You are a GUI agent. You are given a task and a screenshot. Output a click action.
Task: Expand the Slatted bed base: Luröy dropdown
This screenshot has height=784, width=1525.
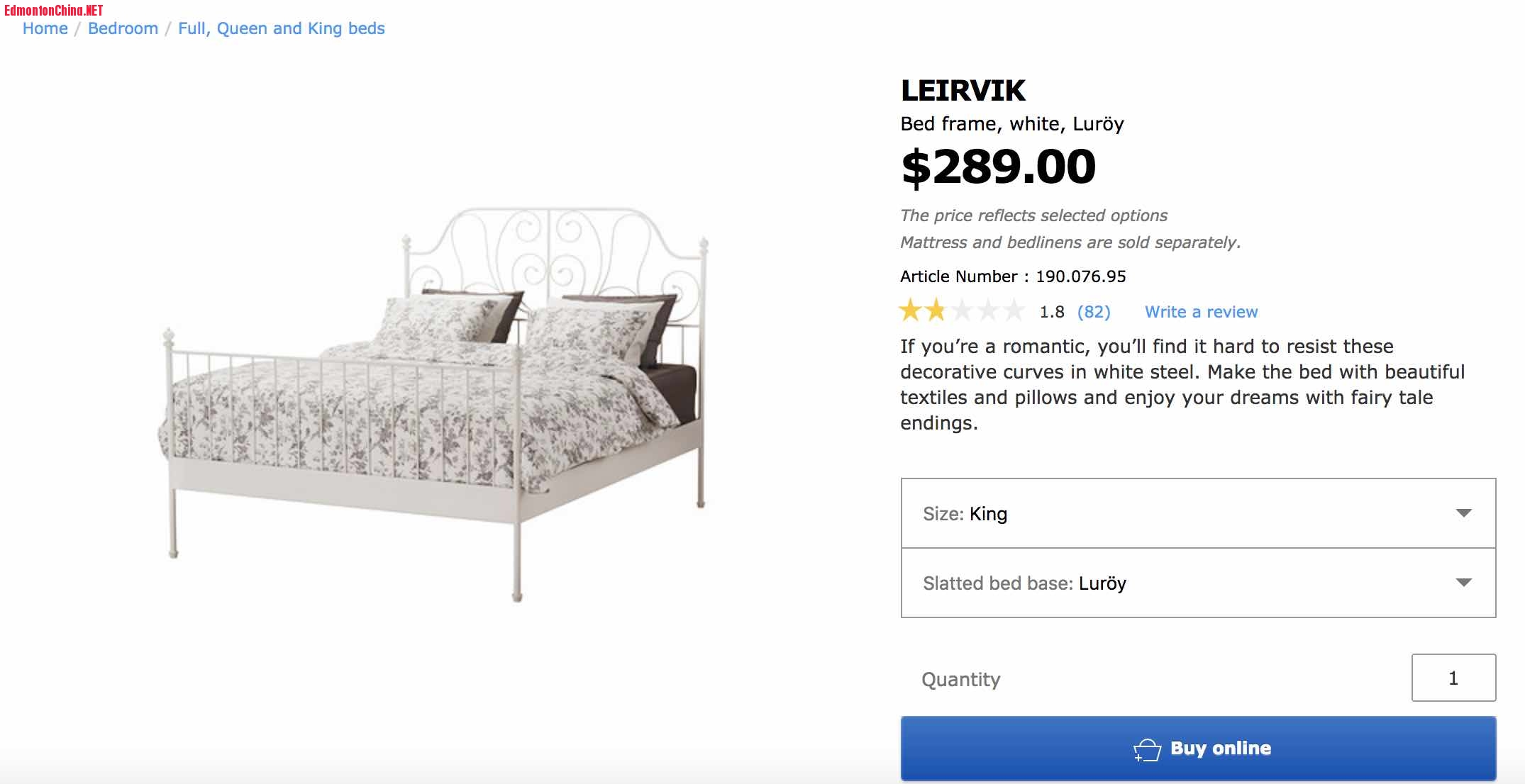pos(1198,583)
